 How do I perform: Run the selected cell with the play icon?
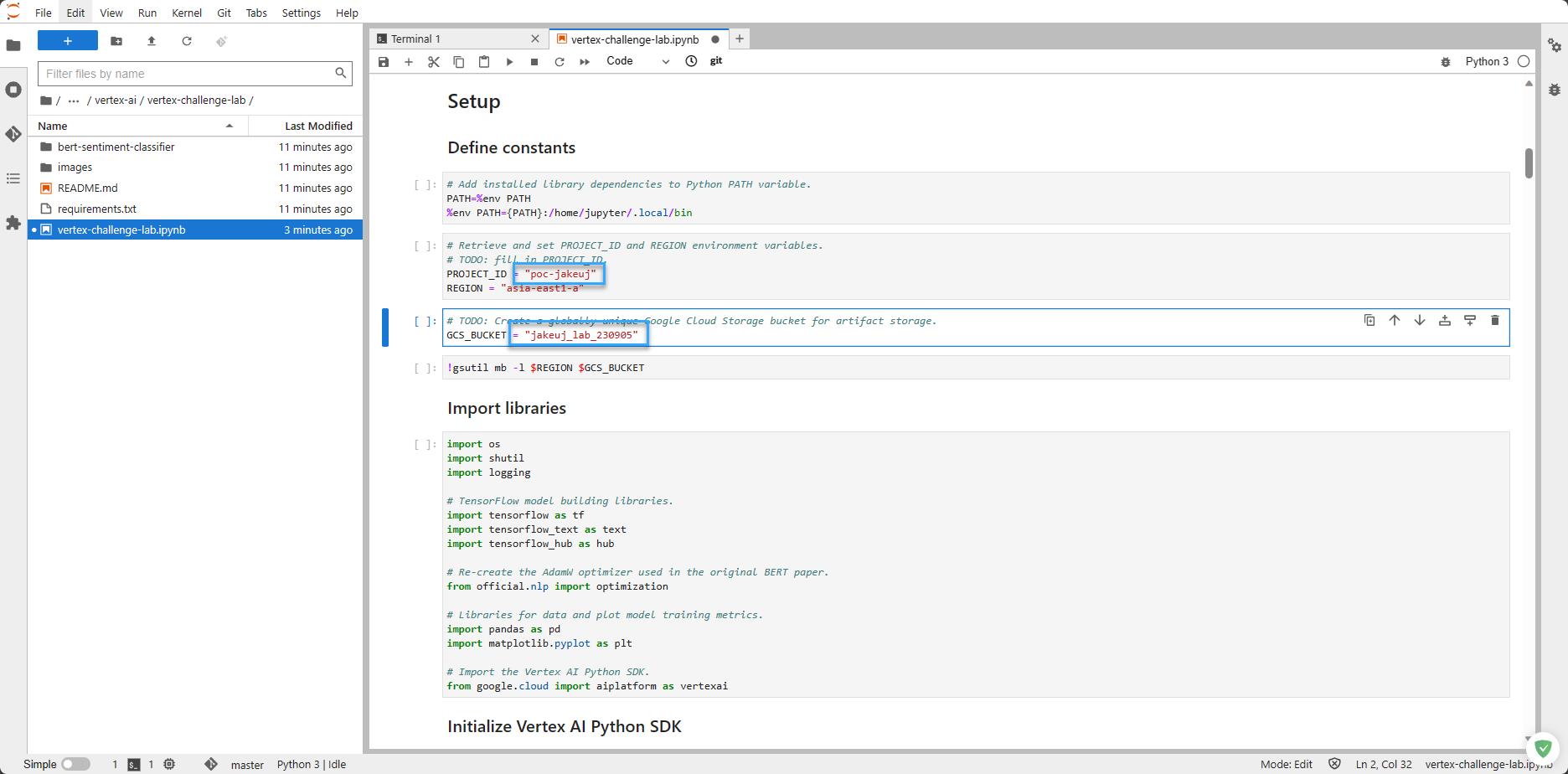coord(509,61)
